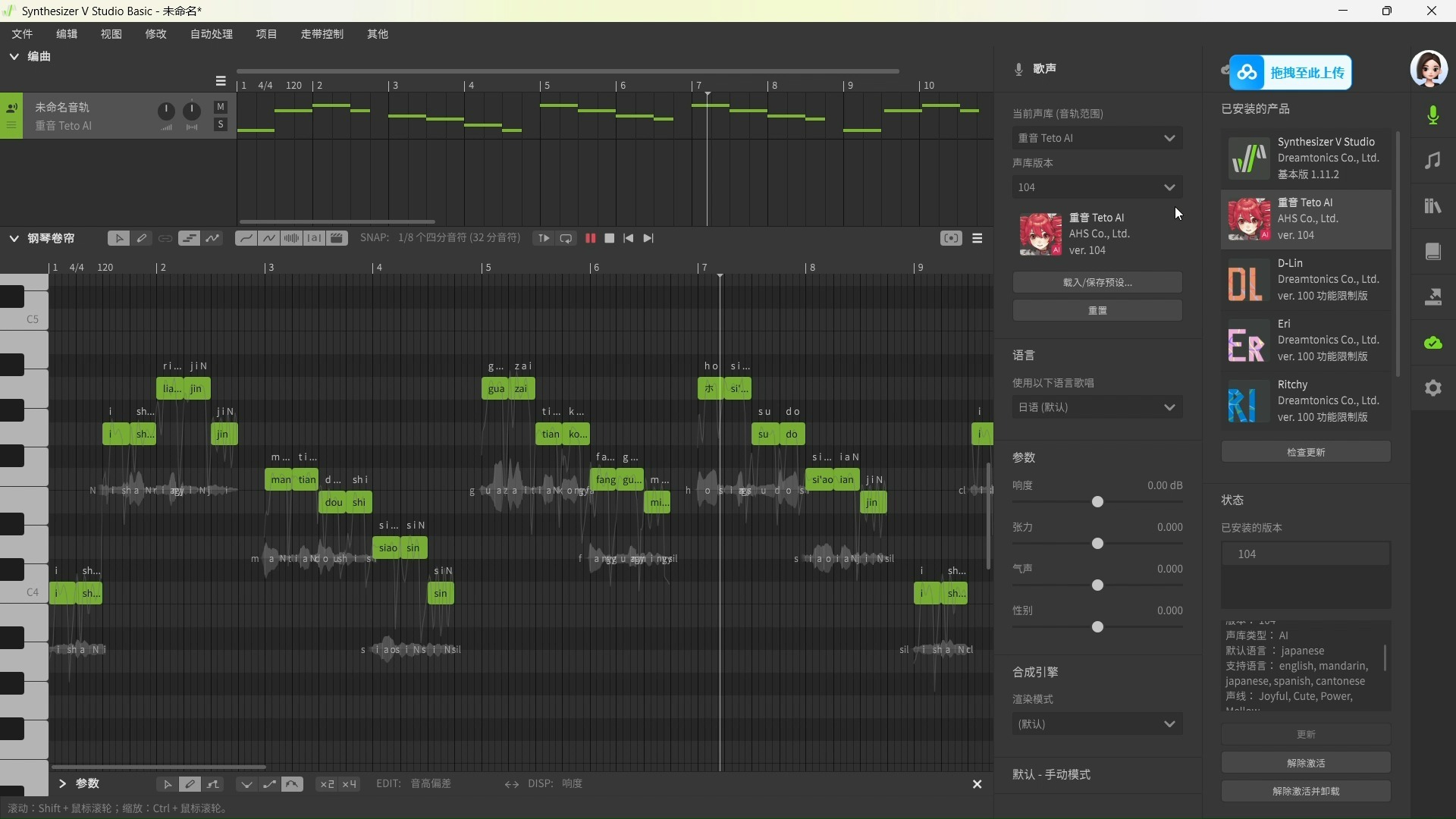Select the pencil tool in piano roll toolbar

tap(142, 238)
